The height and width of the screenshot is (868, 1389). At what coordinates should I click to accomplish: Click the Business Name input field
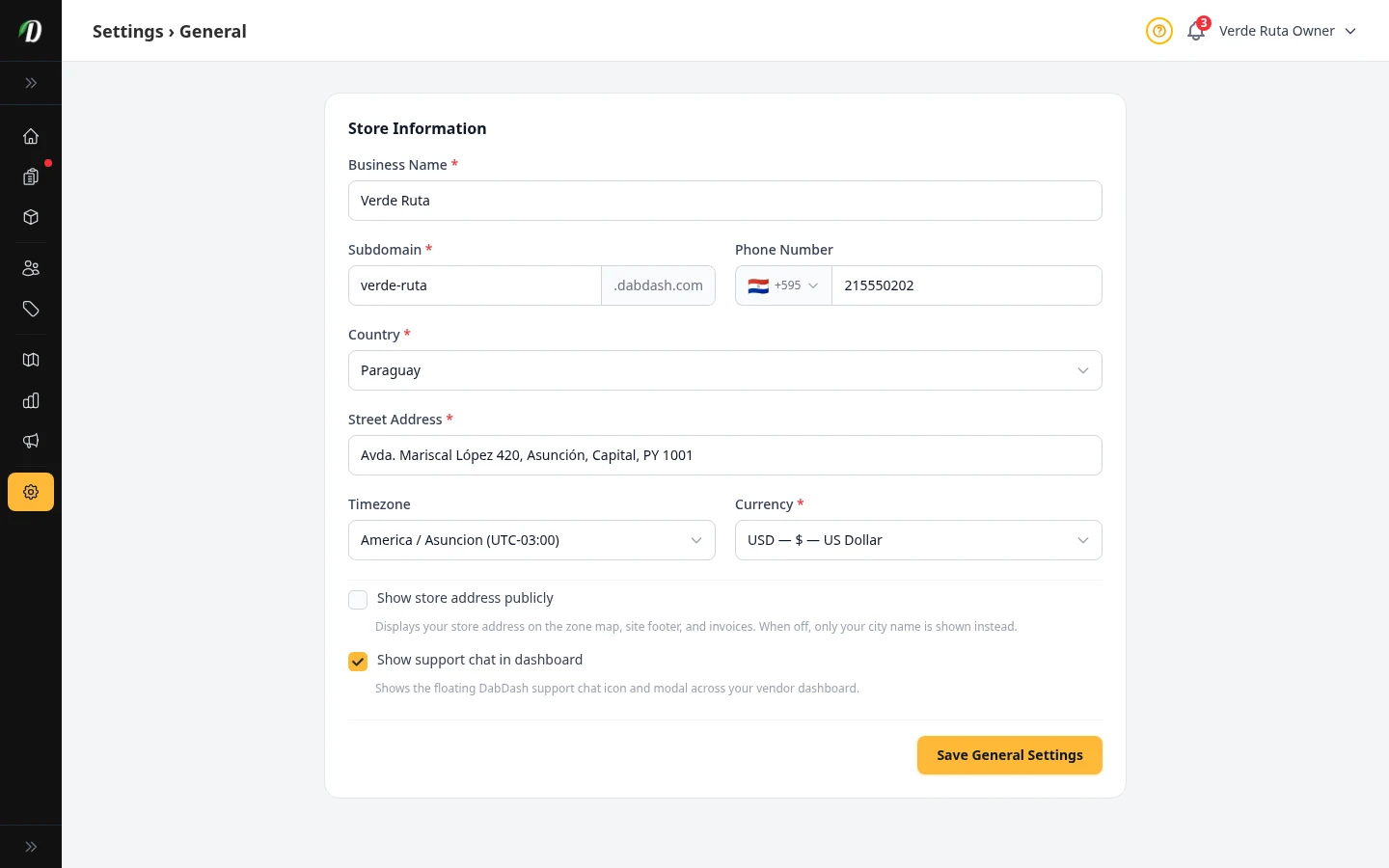724,201
